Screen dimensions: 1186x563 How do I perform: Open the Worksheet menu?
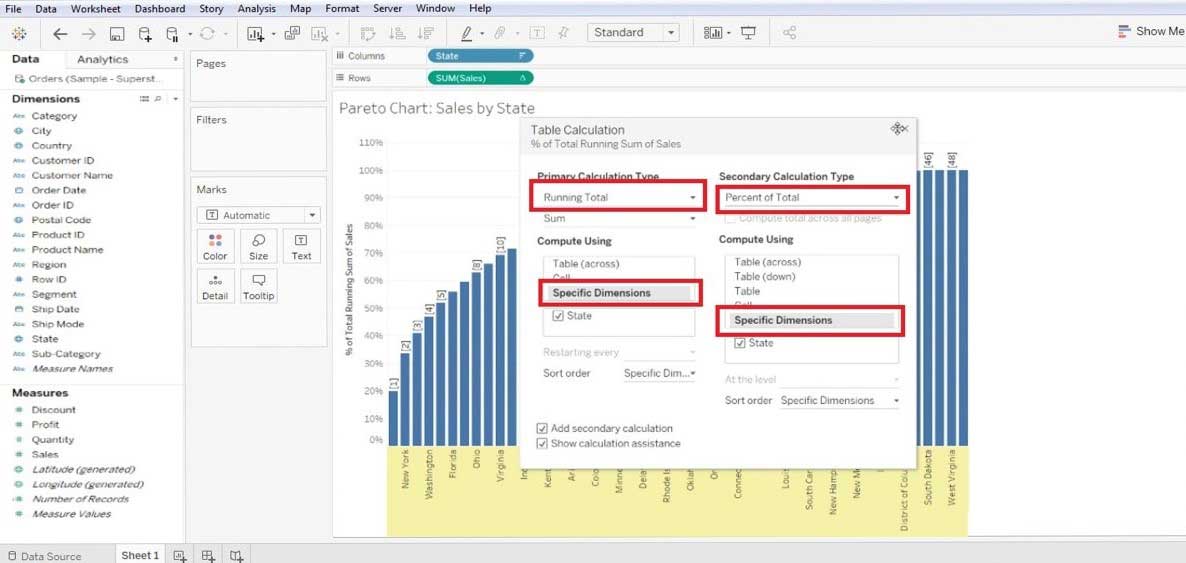point(97,8)
